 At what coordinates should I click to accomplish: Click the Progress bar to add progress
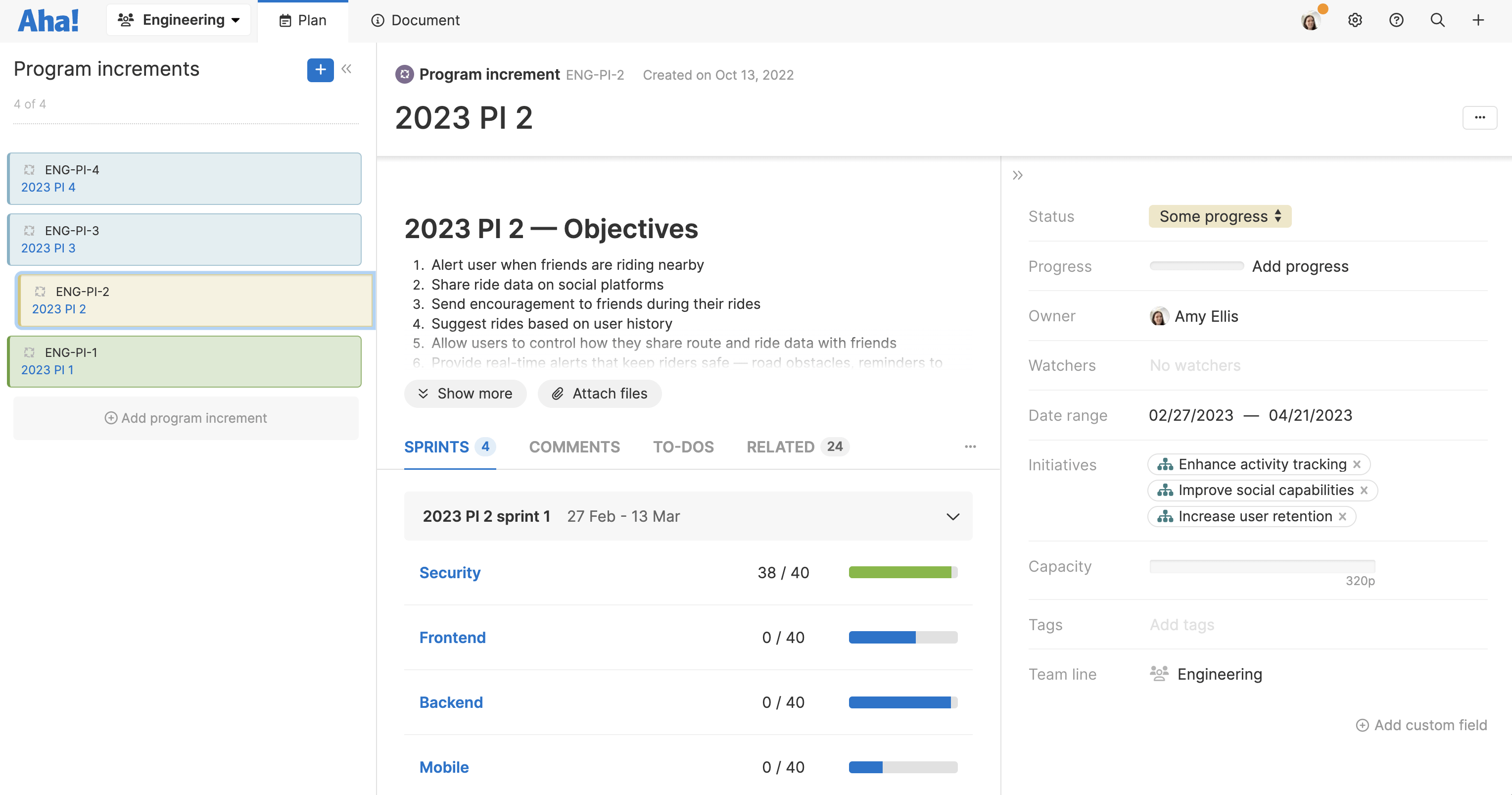pos(1196,266)
